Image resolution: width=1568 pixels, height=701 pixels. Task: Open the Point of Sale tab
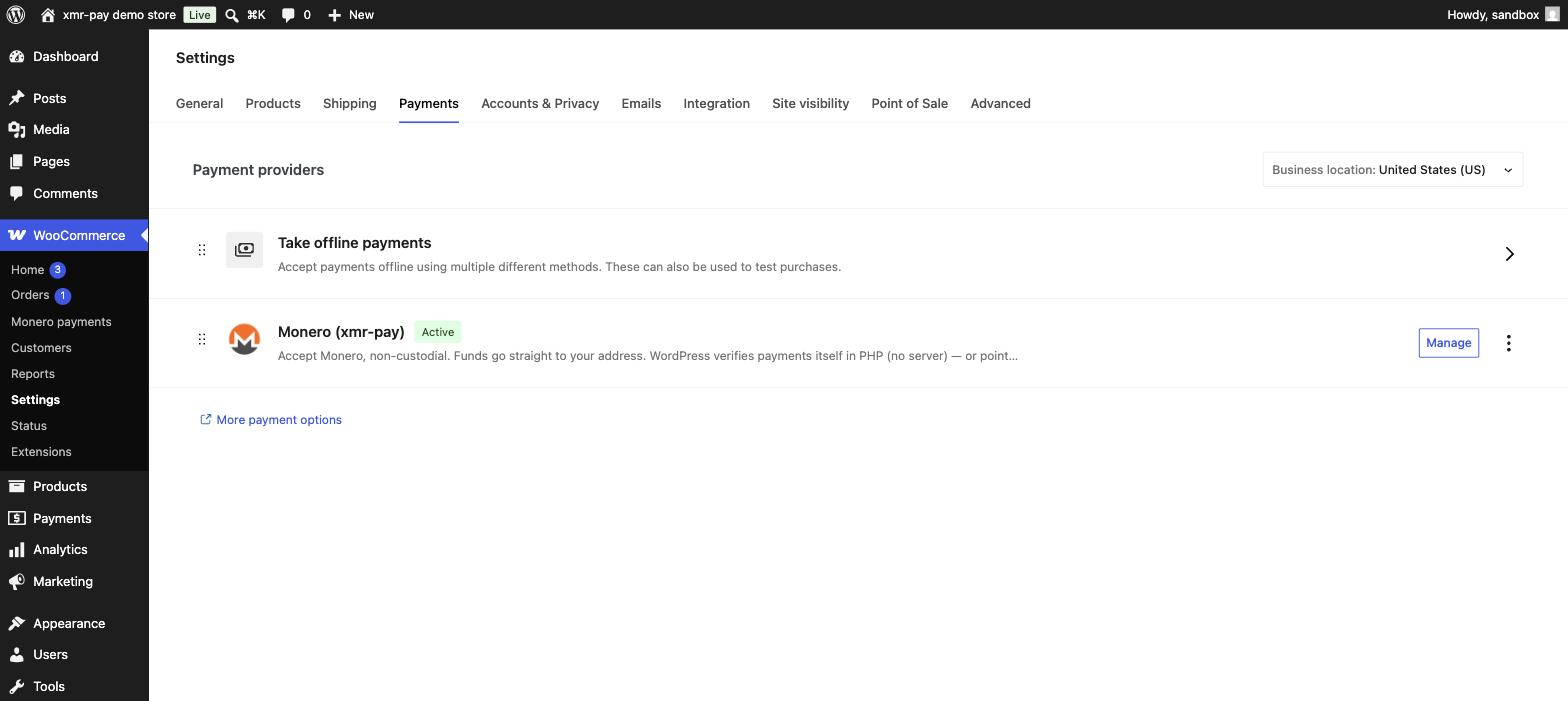click(x=910, y=104)
